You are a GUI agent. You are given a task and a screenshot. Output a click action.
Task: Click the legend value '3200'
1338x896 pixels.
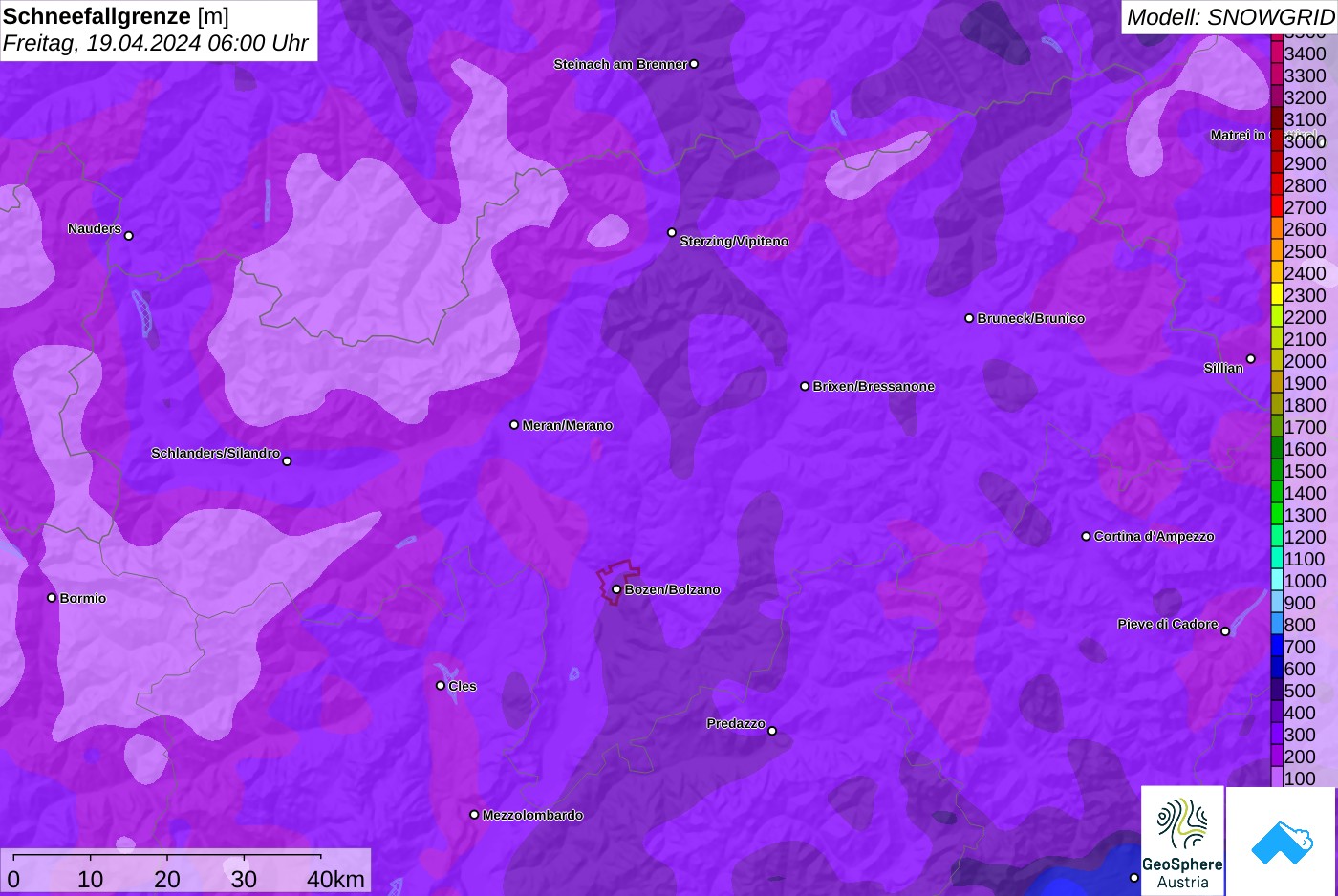[x=1306, y=97]
